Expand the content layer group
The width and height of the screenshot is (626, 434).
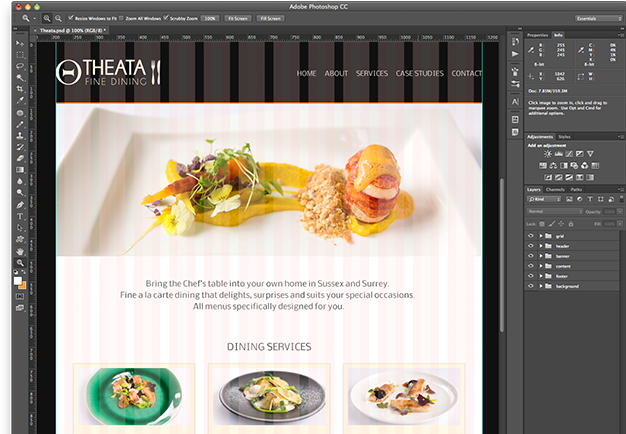pos(541,266)
